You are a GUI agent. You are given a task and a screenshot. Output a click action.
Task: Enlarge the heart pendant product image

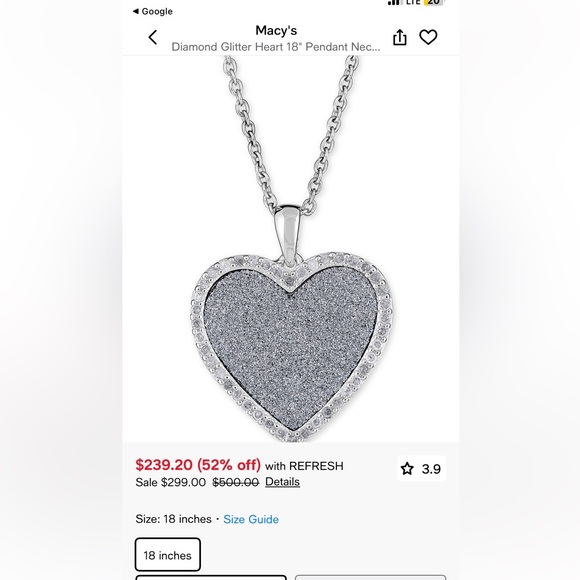pyautogui.click(x=291, y=249)
